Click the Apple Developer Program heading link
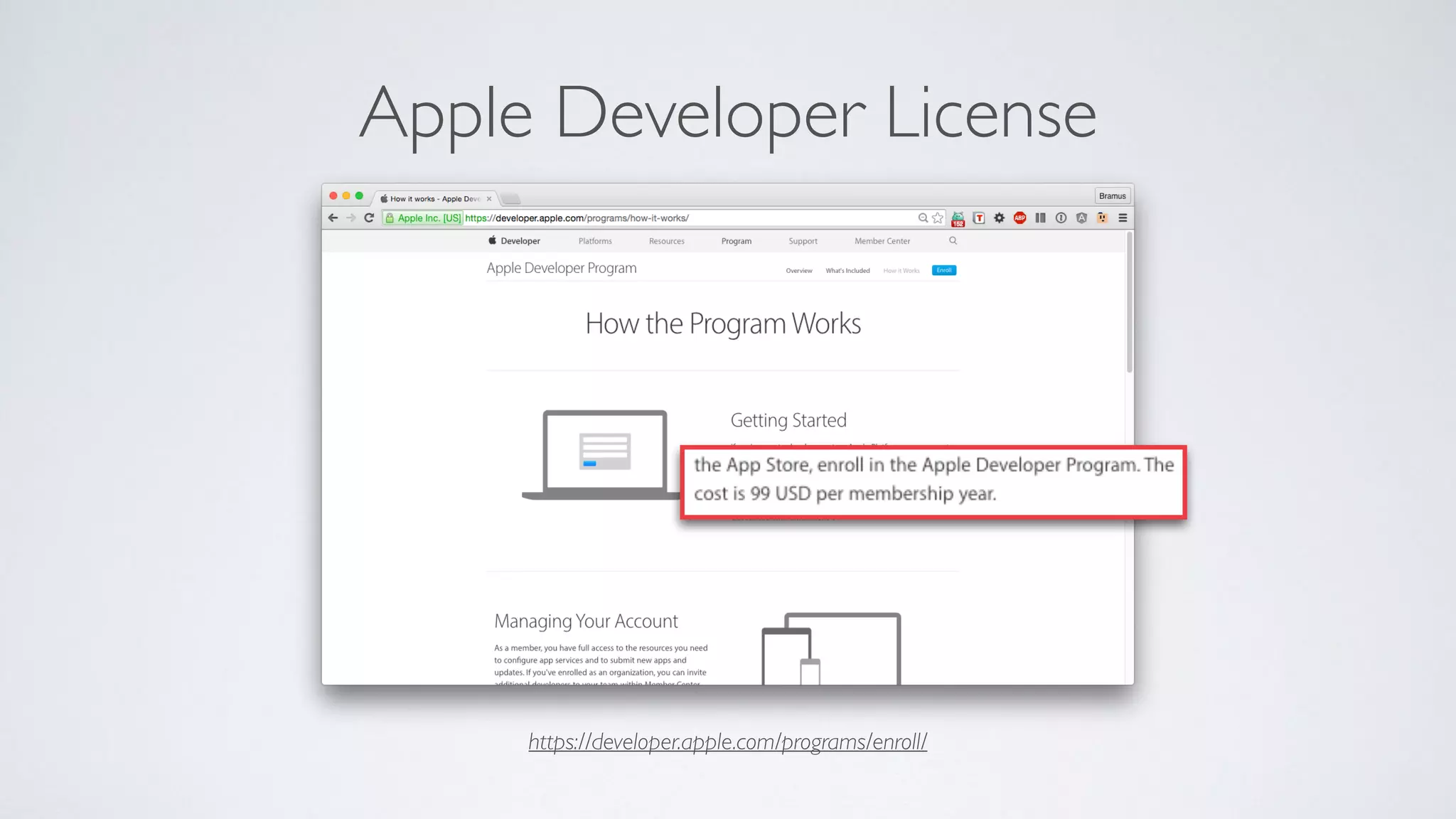The height and width of the screenshot is (819, 1456). (562, 269)
